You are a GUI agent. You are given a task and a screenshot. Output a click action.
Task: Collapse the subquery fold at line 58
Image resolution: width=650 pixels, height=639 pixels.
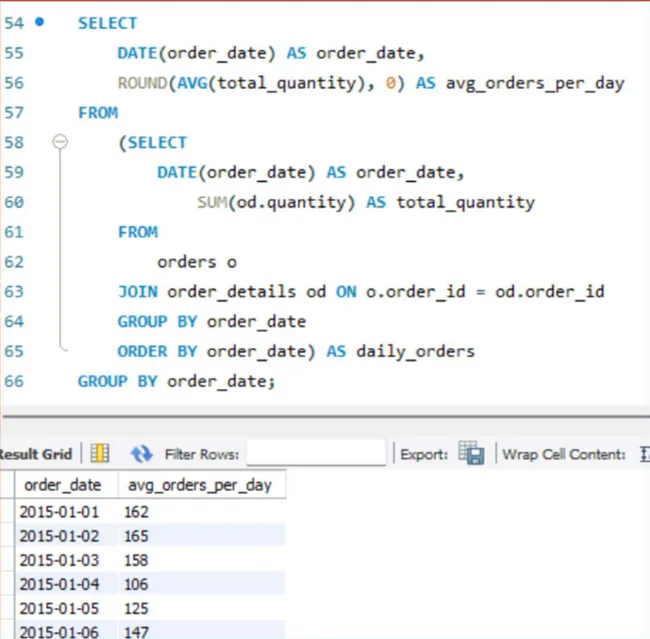[60, 141]
